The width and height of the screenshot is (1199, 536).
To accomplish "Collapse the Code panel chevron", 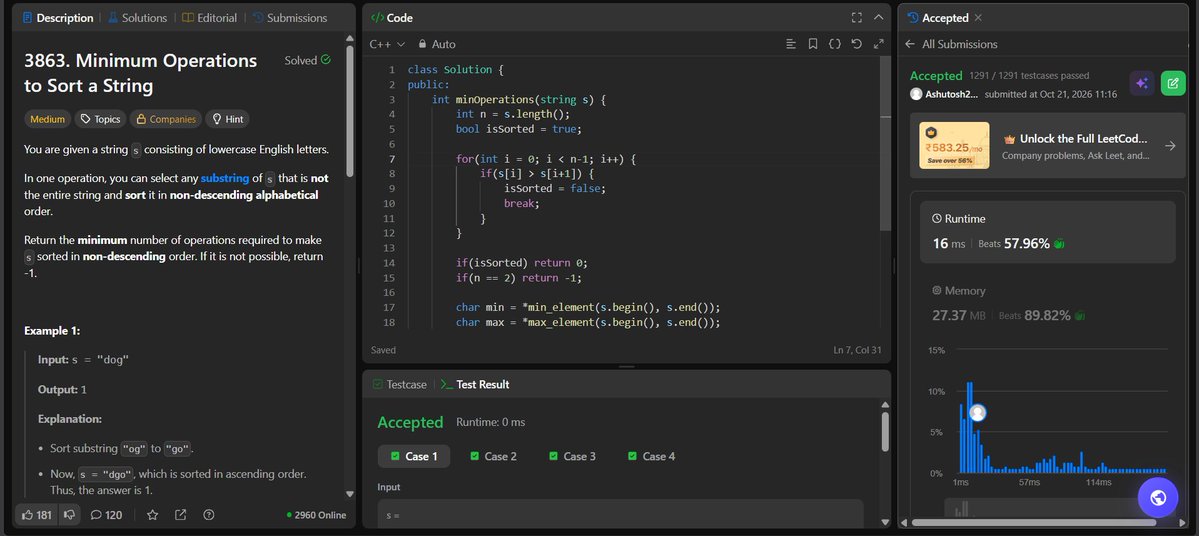I will point(879,18).
